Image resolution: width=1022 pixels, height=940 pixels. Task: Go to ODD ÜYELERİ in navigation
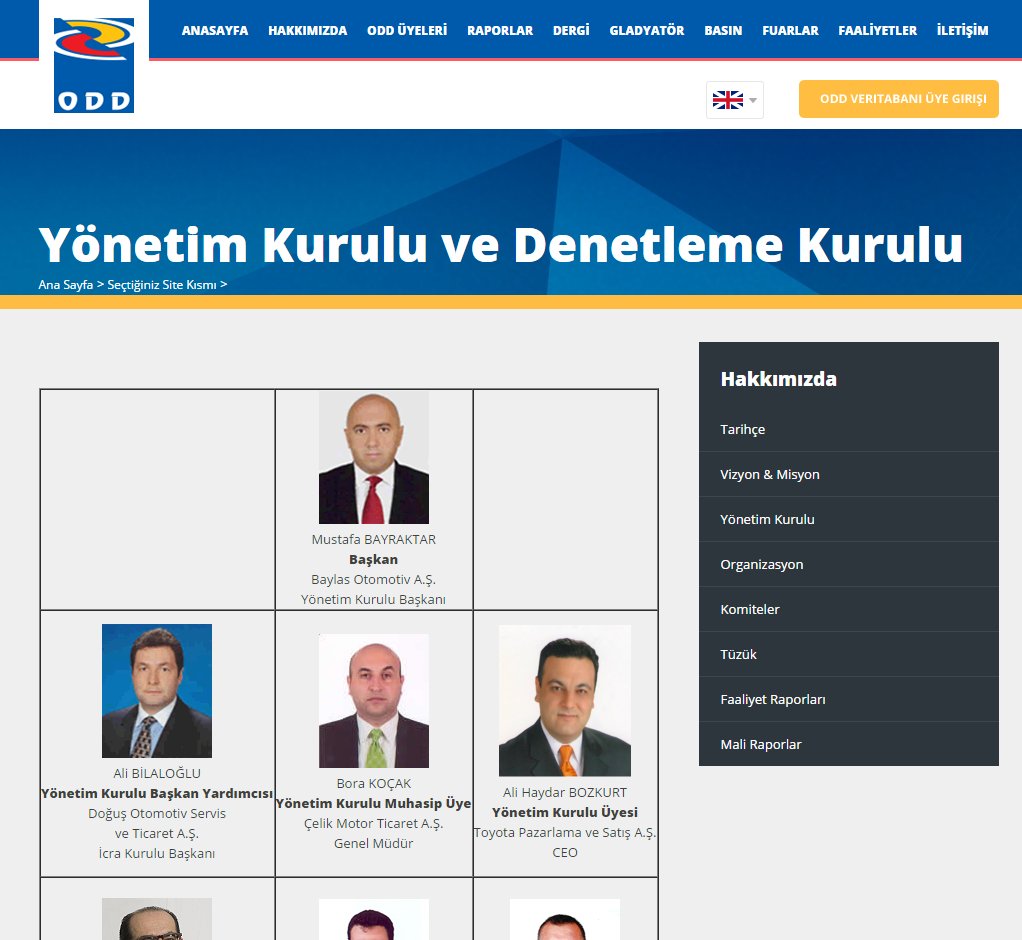pyautogui.click(x=407, y=31)
